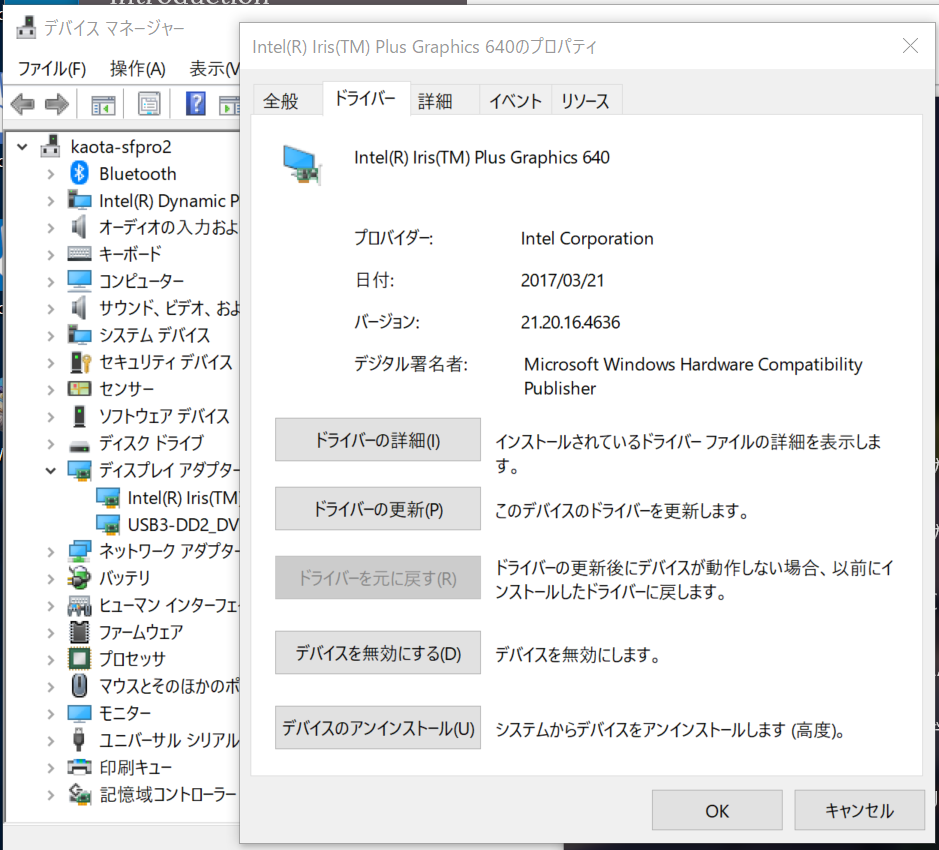Switch to the イベント tab
Viewport: 939px width, 850px height.
click(515, 101)
